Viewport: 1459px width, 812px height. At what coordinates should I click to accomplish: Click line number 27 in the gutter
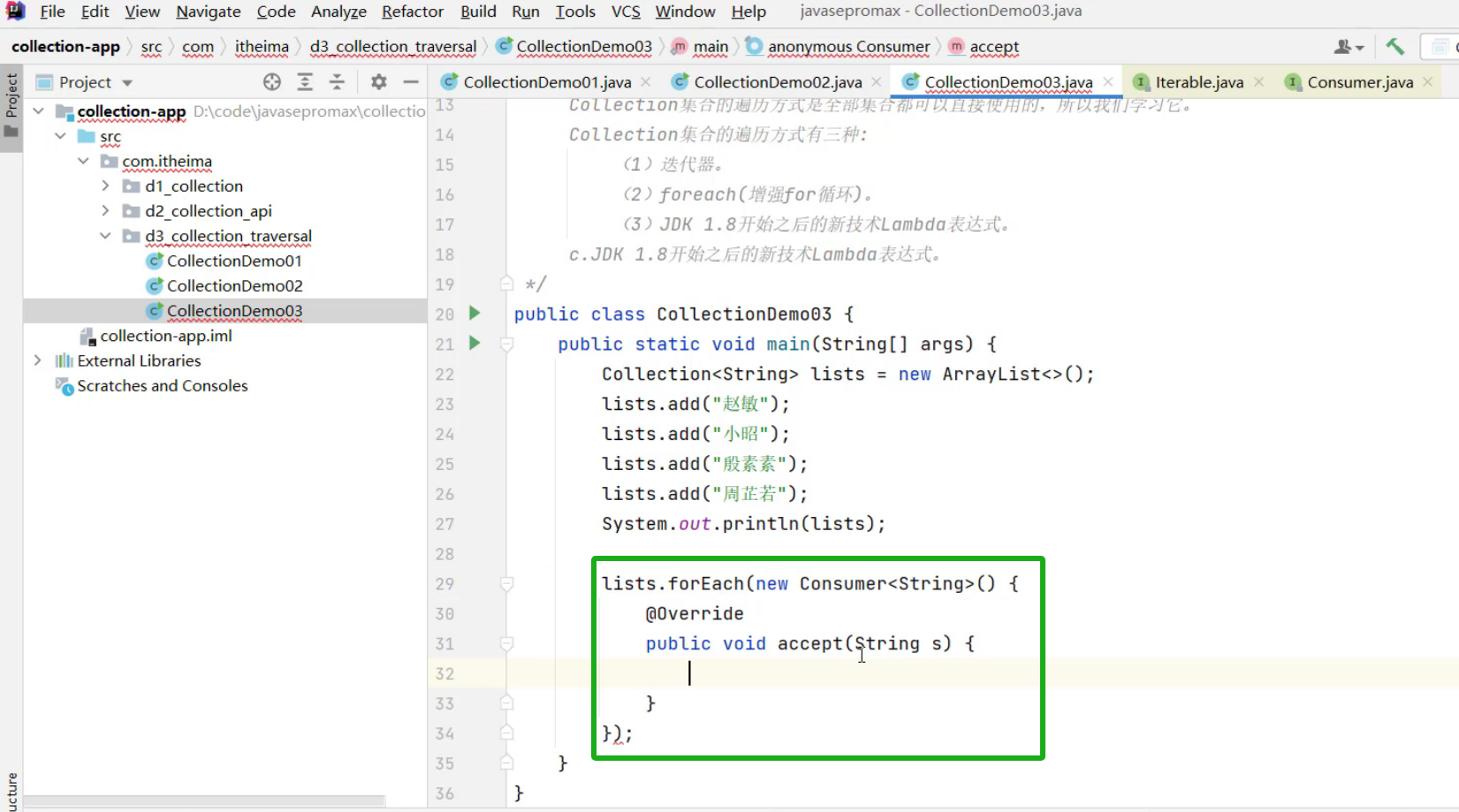click(445, 524)
